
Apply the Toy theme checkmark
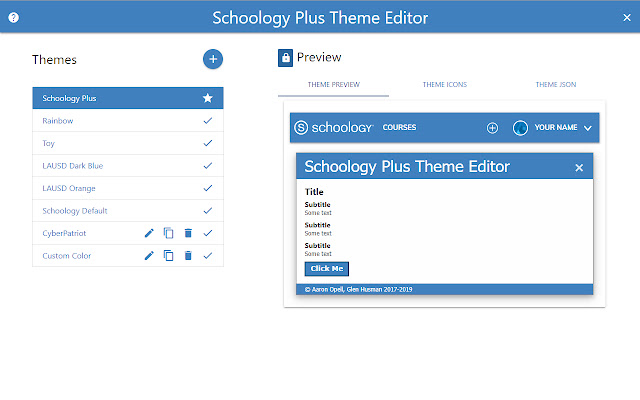click(208, 143)
